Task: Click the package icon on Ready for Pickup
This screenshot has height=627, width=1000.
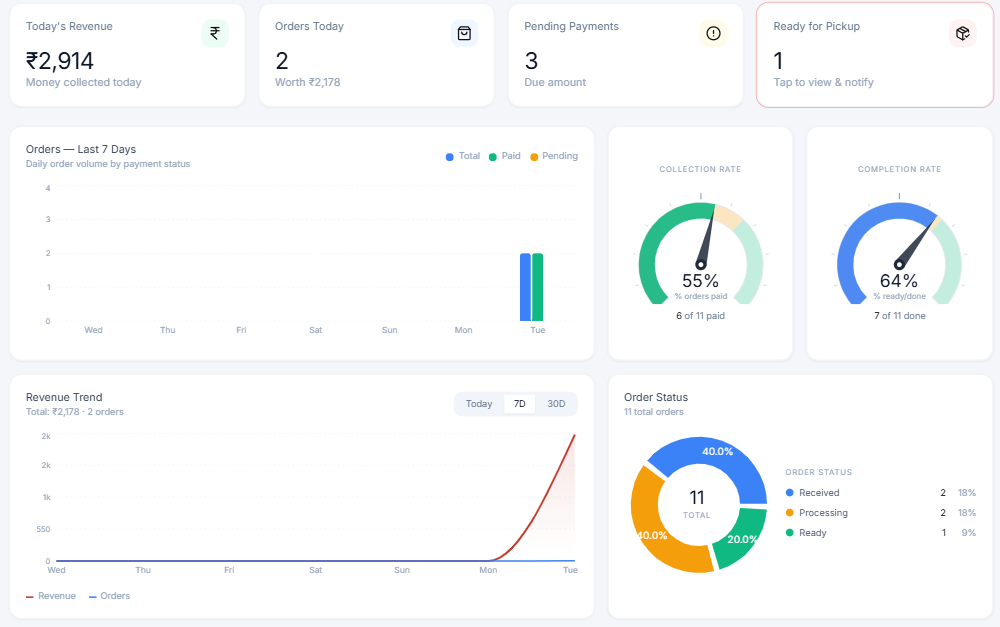Action: point(962,33)
